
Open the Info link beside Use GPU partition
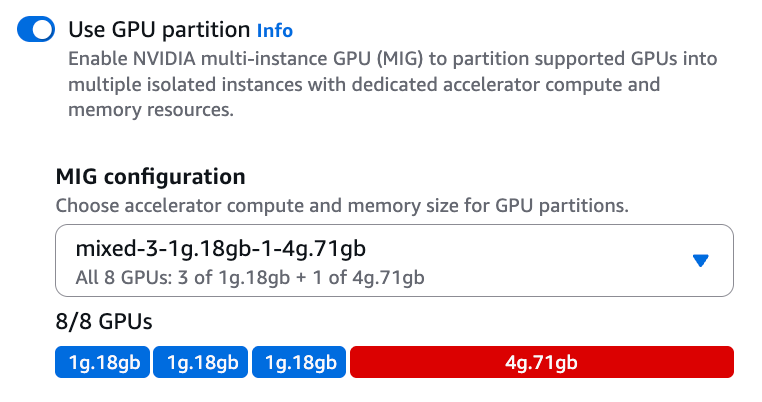pyautogui.click(x=275, y=31)
